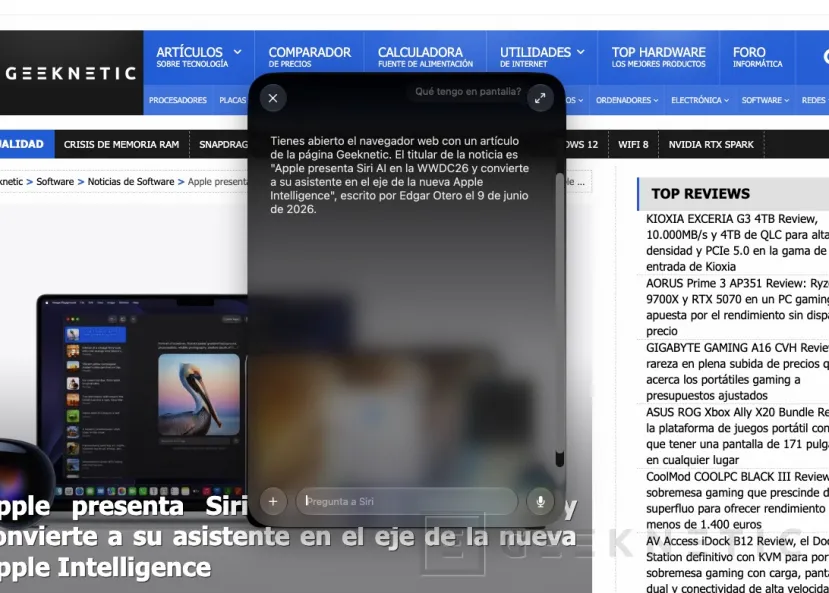Open the KIOXIA EXCERIA G3 4TB review
This screenshot has width=829, height=593.
pyautogui.click(x=737, y=243)
